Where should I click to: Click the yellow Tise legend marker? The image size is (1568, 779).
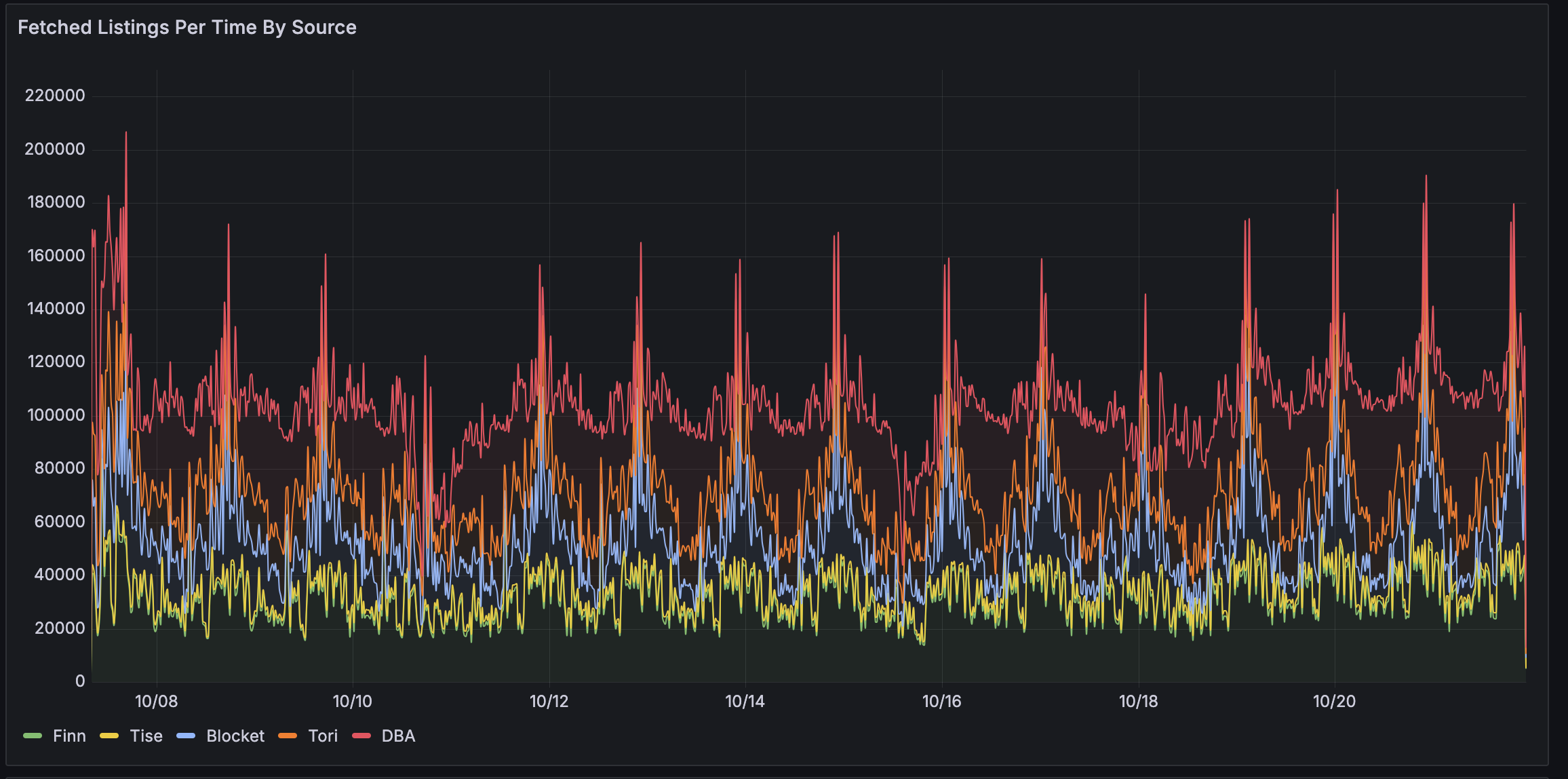tap(110, 736)
